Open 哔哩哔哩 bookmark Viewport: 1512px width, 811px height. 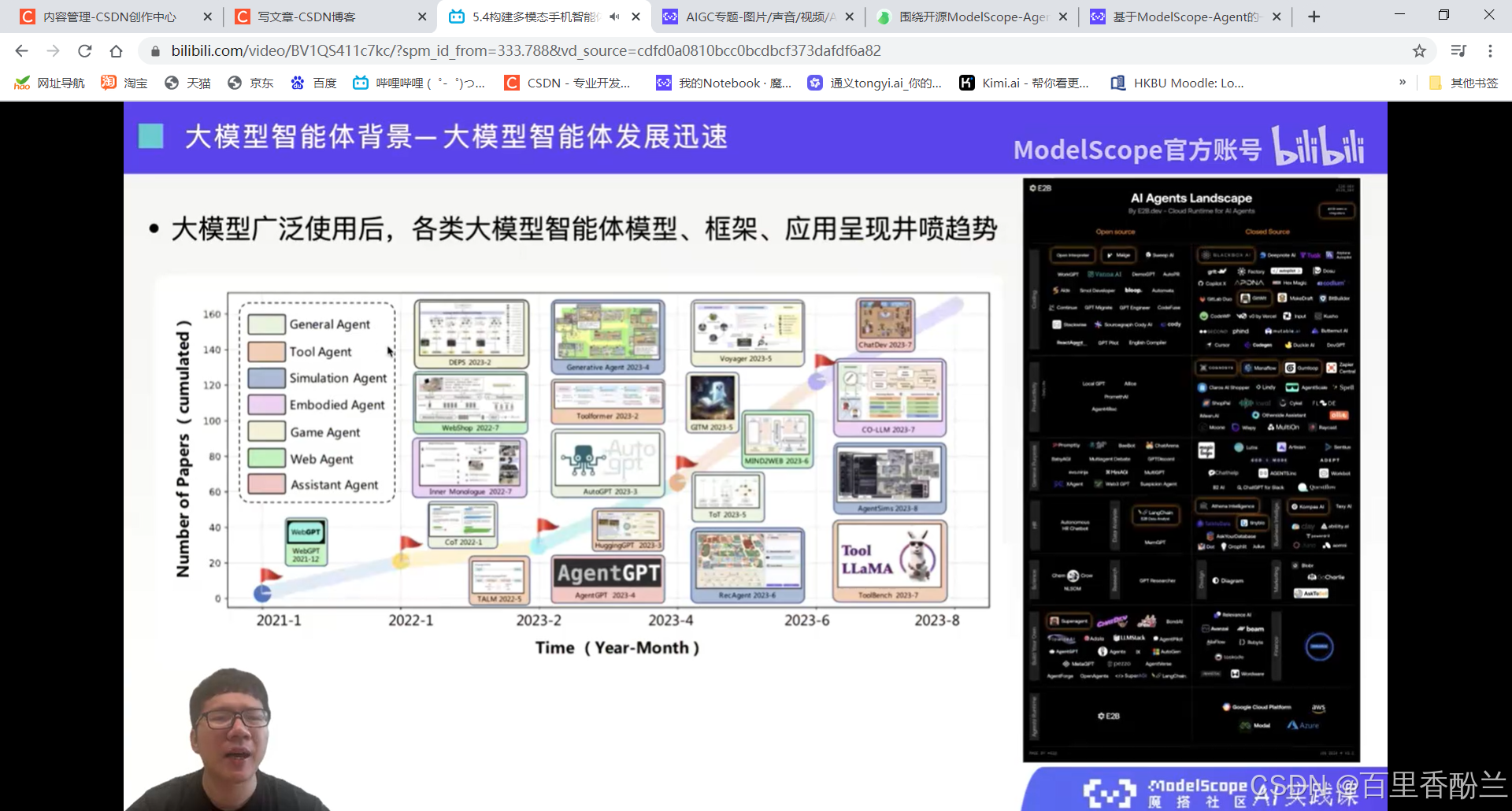[419, 83]
